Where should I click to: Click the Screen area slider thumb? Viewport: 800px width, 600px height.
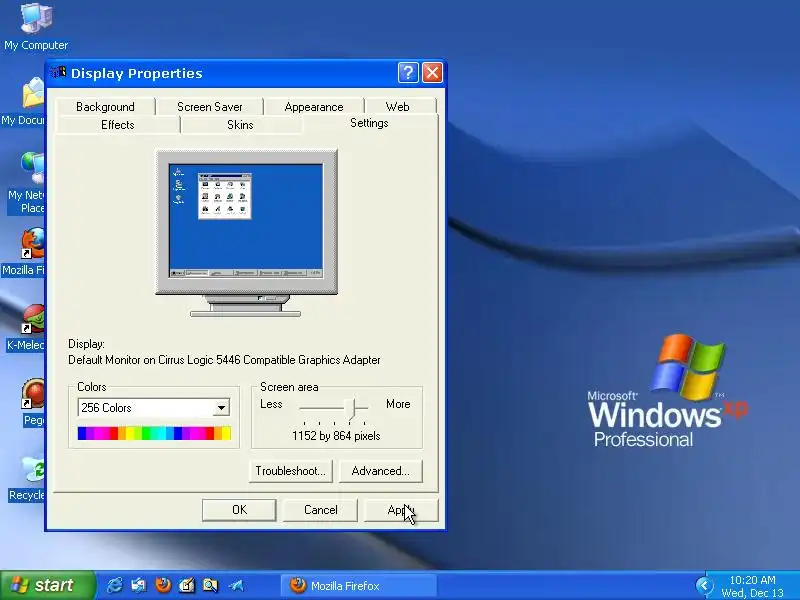[350, 409]
